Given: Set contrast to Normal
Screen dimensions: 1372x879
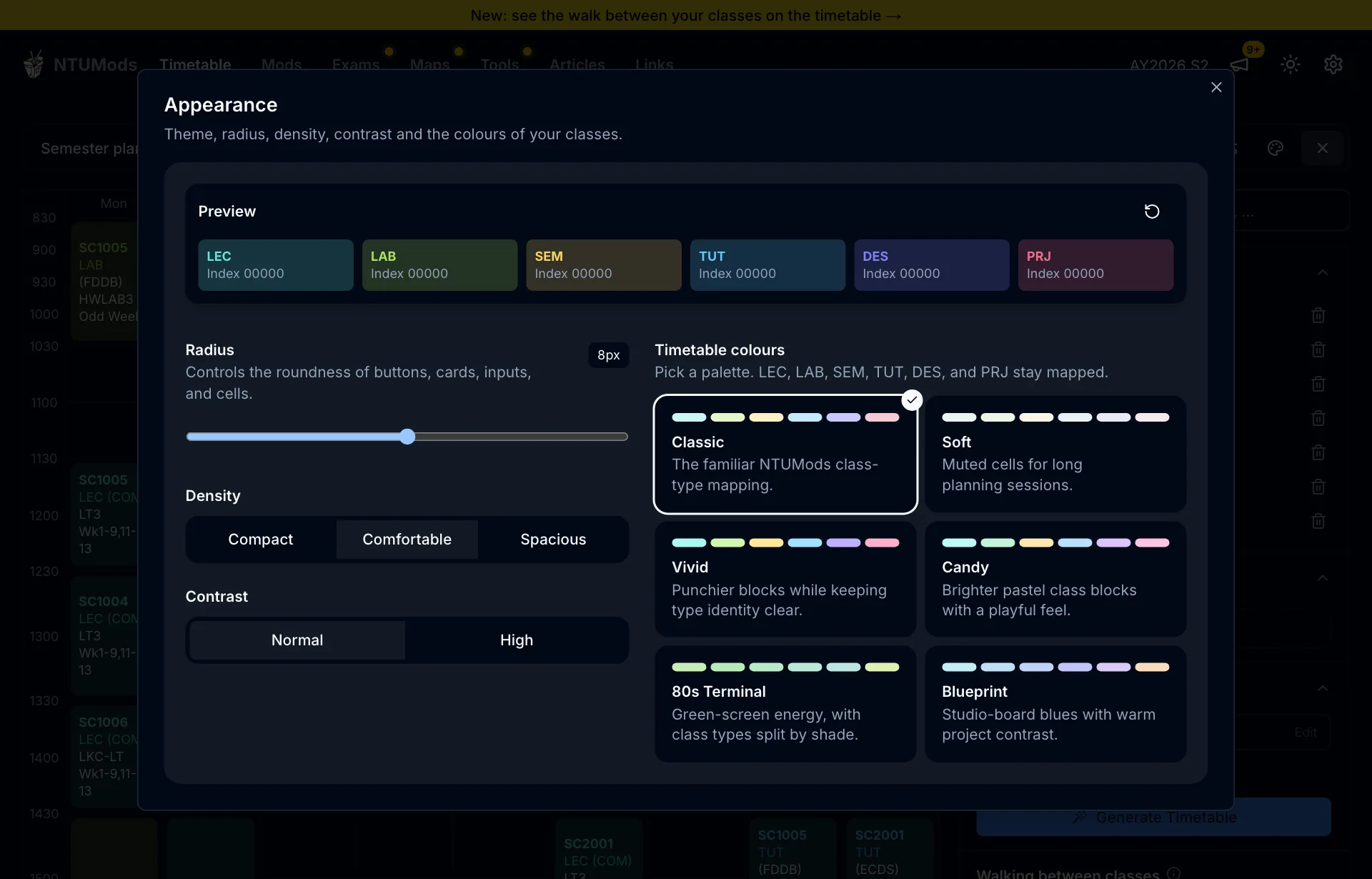Looking at the screenshot, I should click(x=297, y=640).
